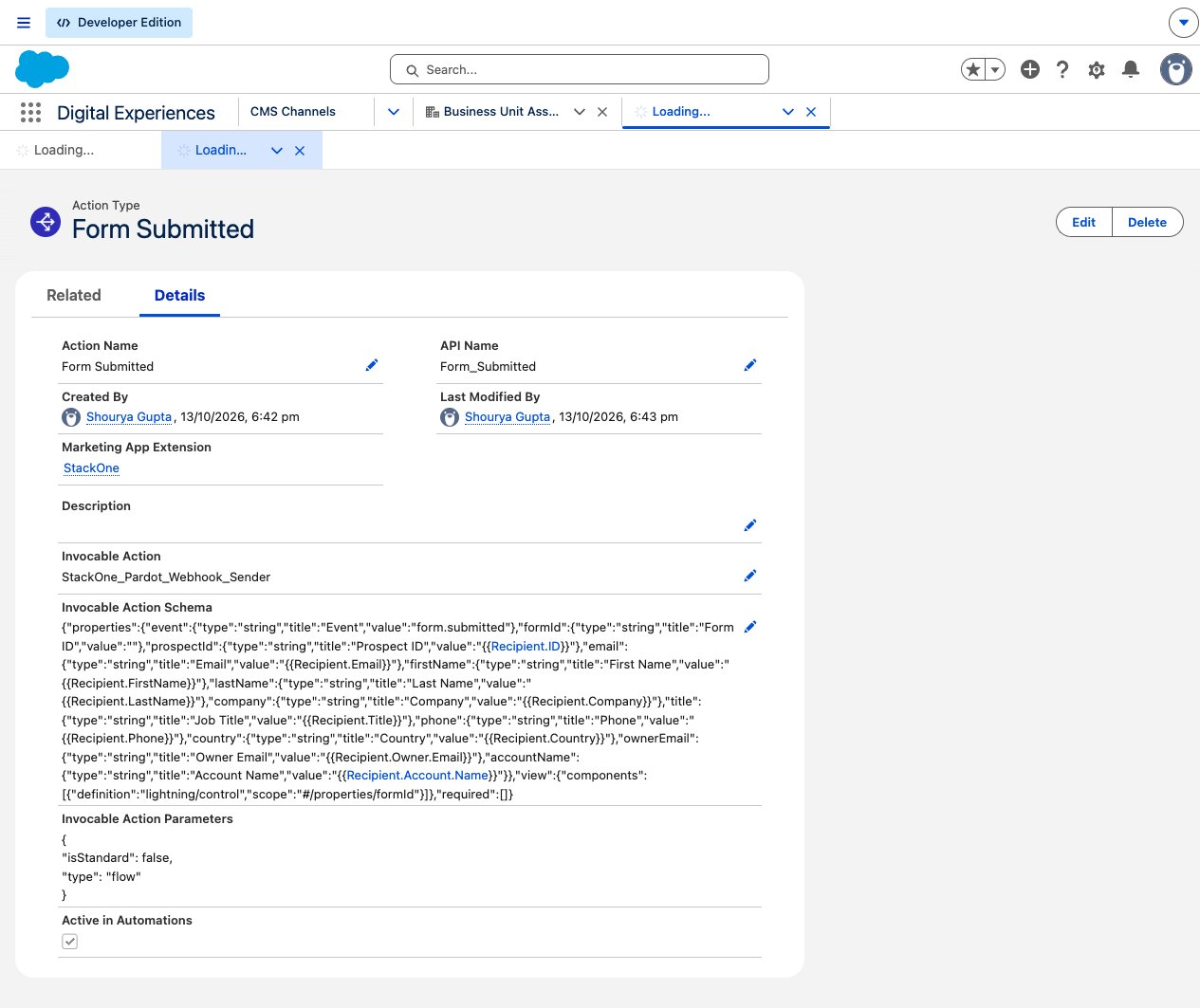Open the App Launcher grid icon
The width and height of the screenshot is (1200, 1008).
click(30, 113)
